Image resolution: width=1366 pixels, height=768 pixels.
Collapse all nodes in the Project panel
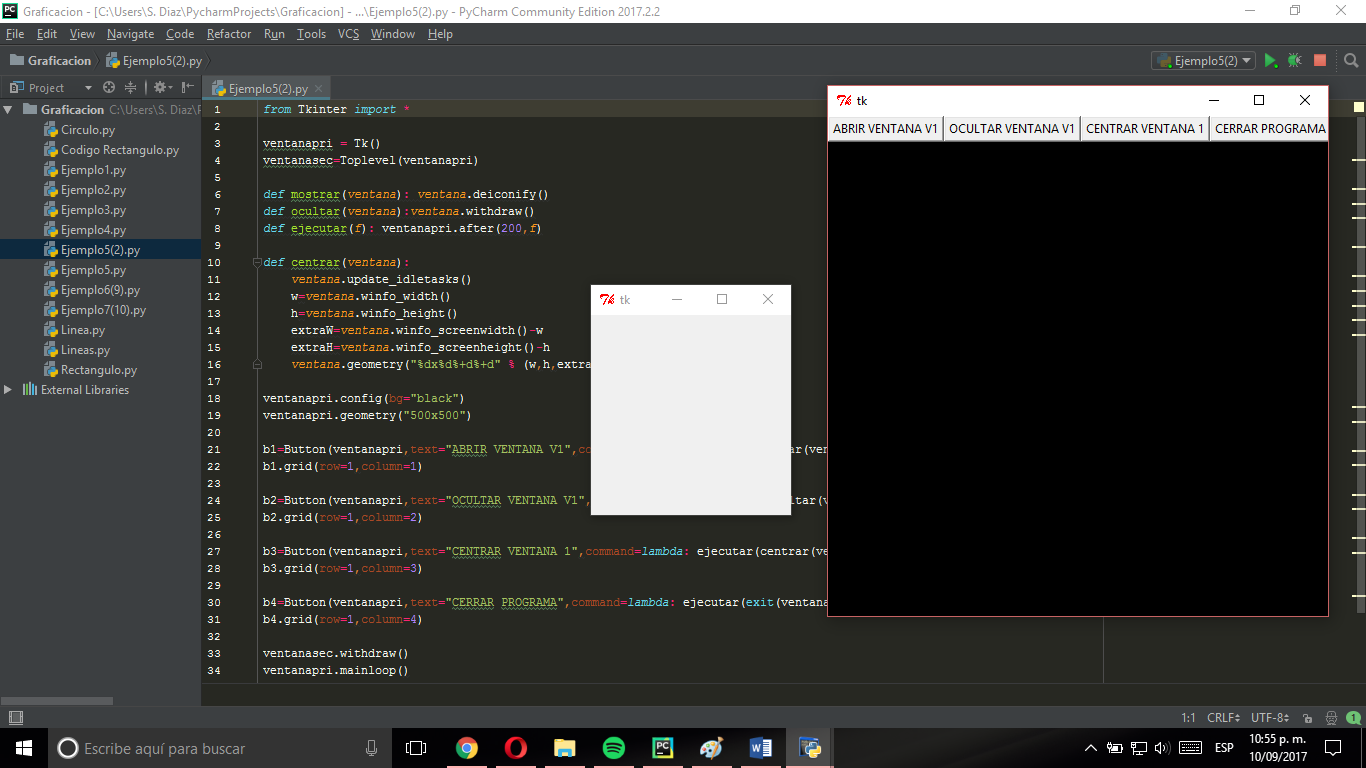[131, 88]
